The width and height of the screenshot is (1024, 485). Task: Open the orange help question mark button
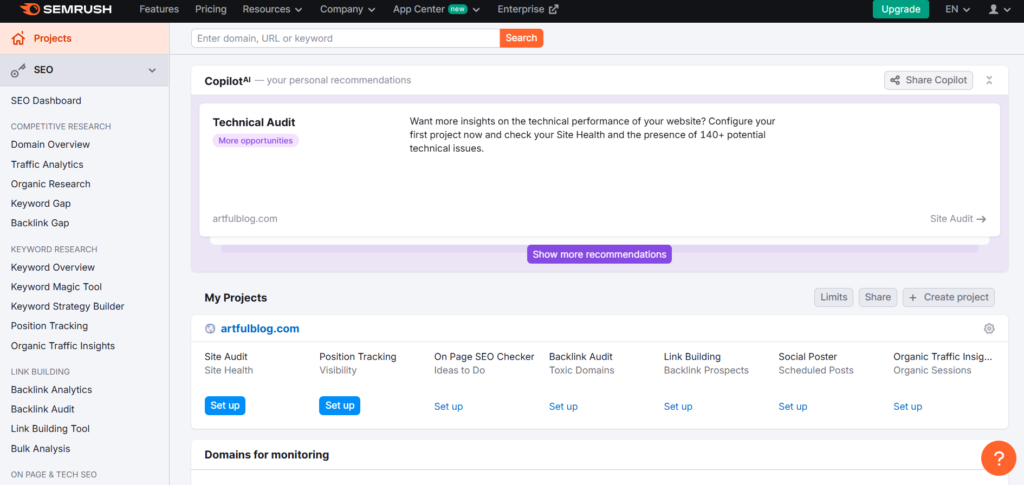click(x=999, y=458)
